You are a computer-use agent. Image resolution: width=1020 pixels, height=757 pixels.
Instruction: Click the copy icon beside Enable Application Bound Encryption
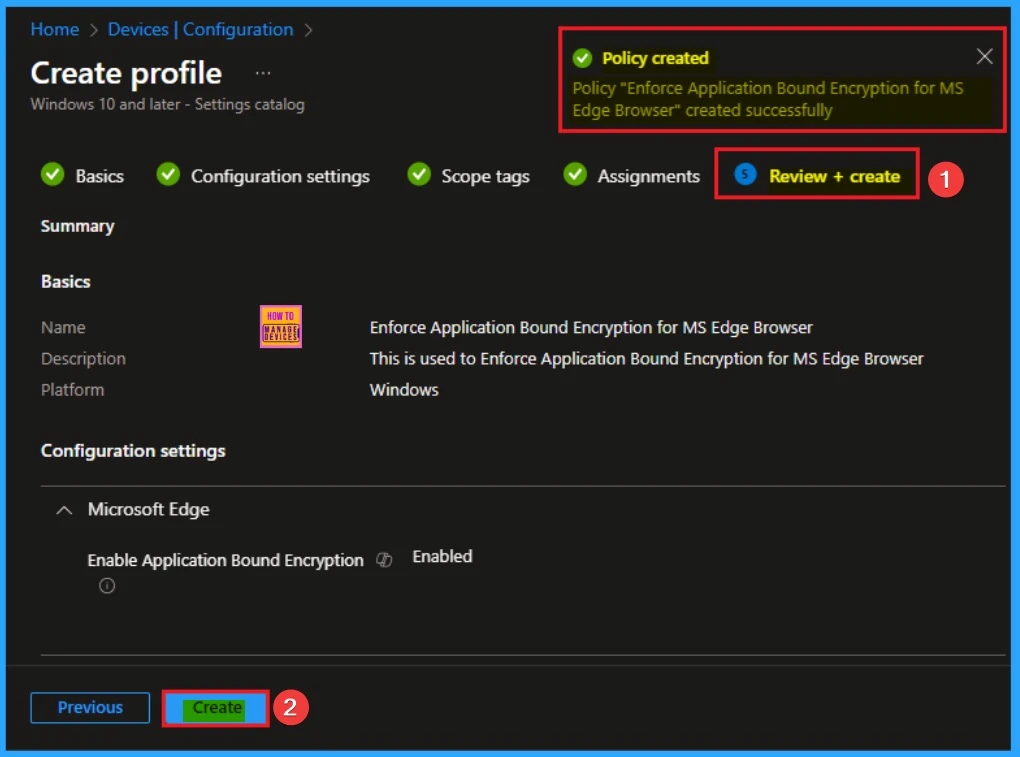coord(384,559)
